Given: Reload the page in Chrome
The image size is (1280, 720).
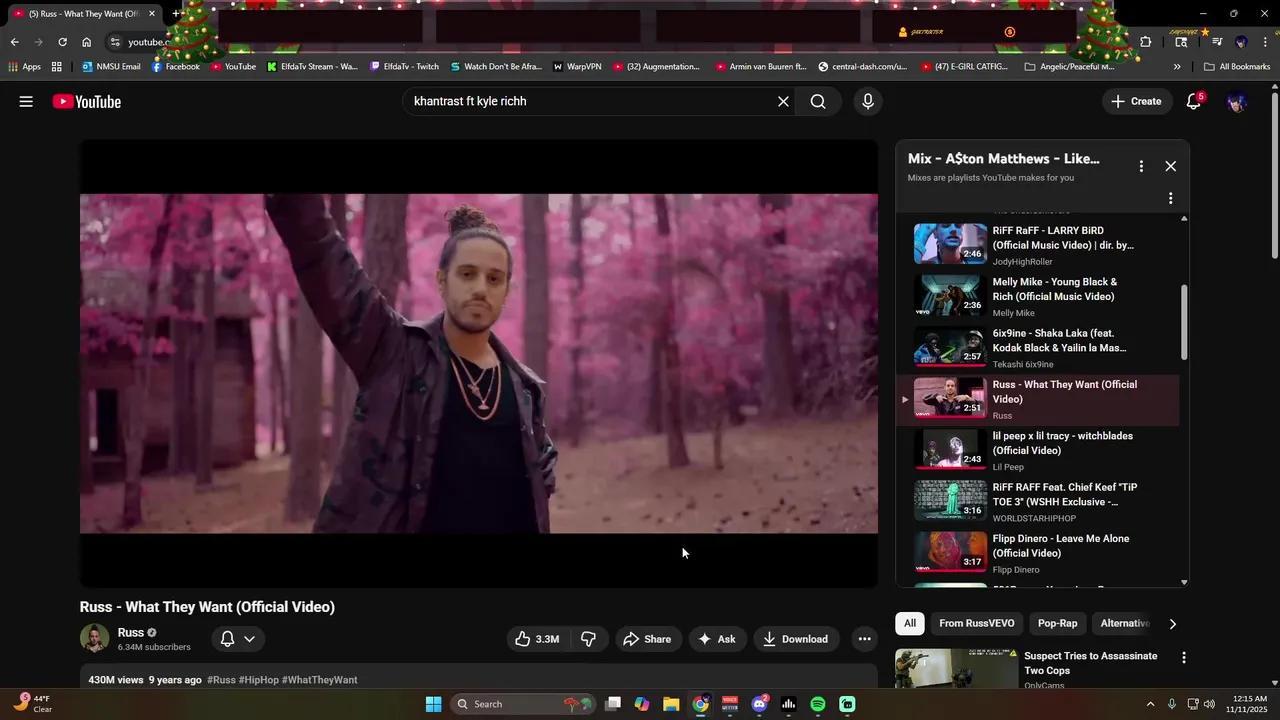Looking at the screenshot, I should 62,42.
